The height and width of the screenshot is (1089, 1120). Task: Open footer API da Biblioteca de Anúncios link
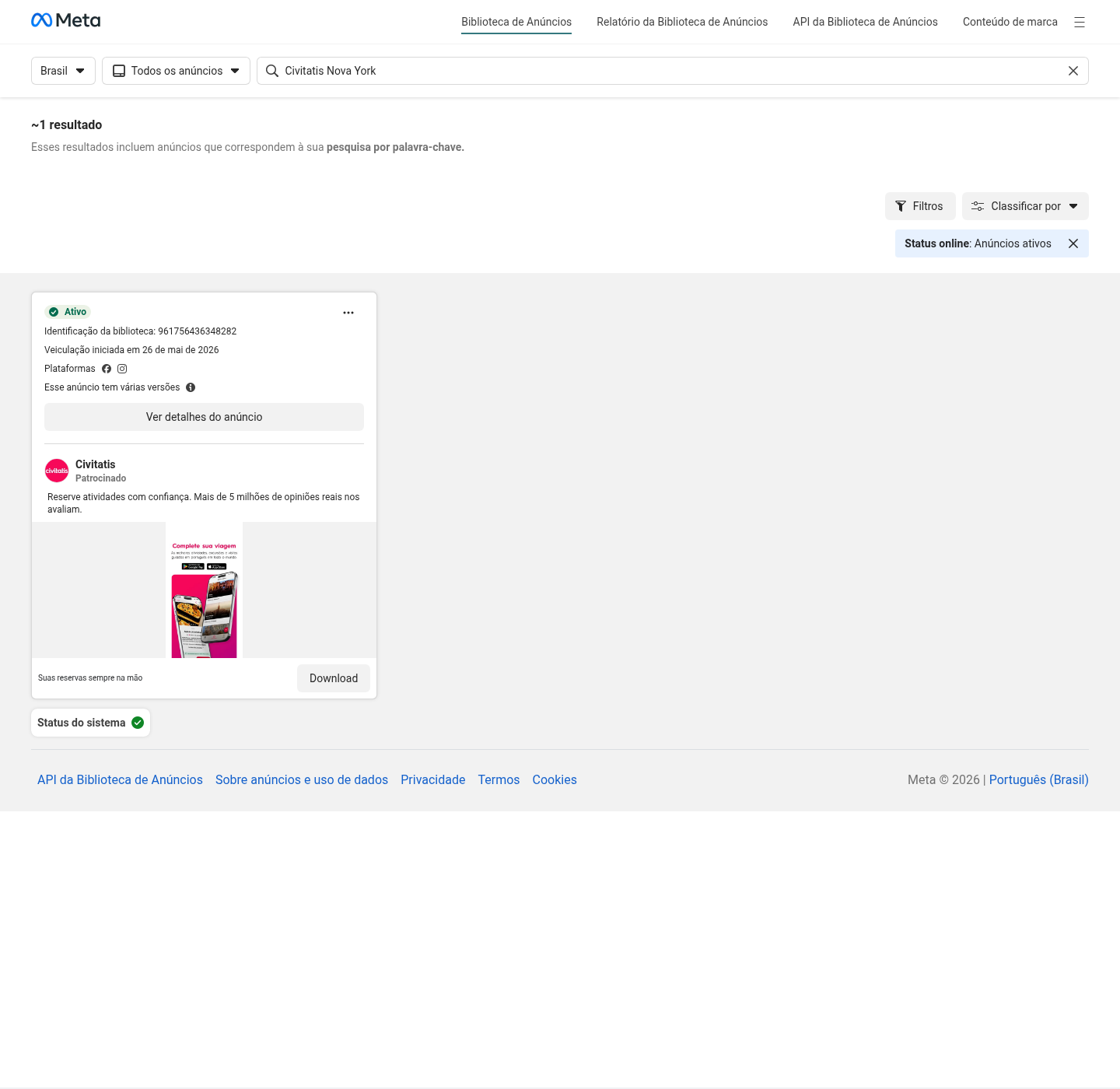[x=120, y=779]
